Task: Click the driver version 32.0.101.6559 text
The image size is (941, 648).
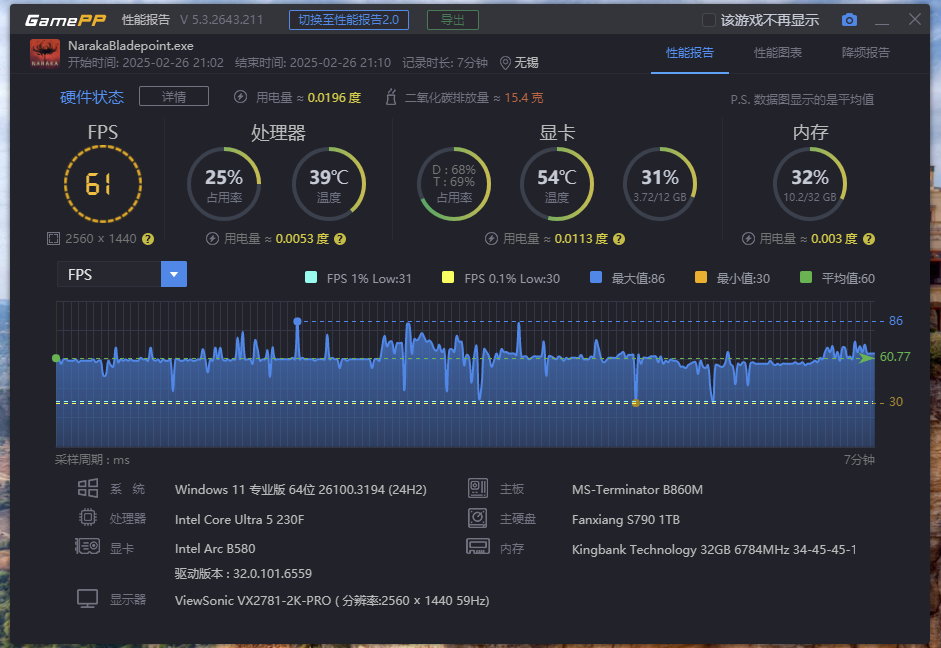Action: 243,574
